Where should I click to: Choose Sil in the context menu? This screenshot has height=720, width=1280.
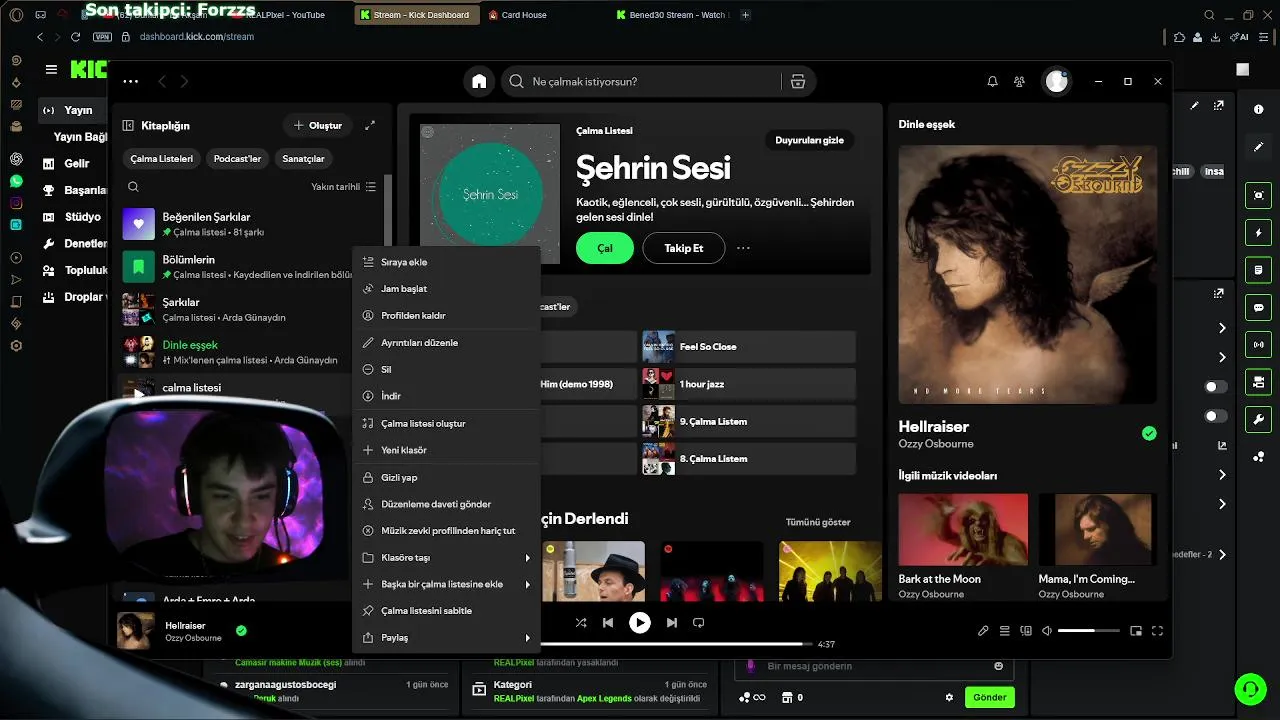click(445, 370)
